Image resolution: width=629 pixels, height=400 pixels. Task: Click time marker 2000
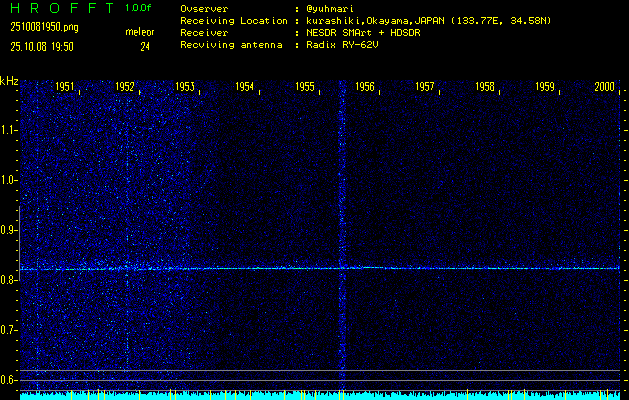coord(605,87)
